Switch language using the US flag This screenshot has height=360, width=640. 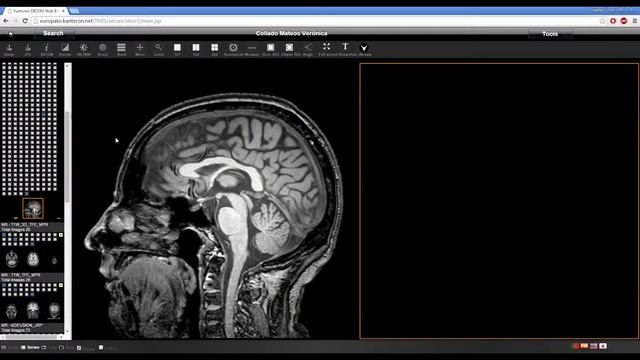pos(593,346)
